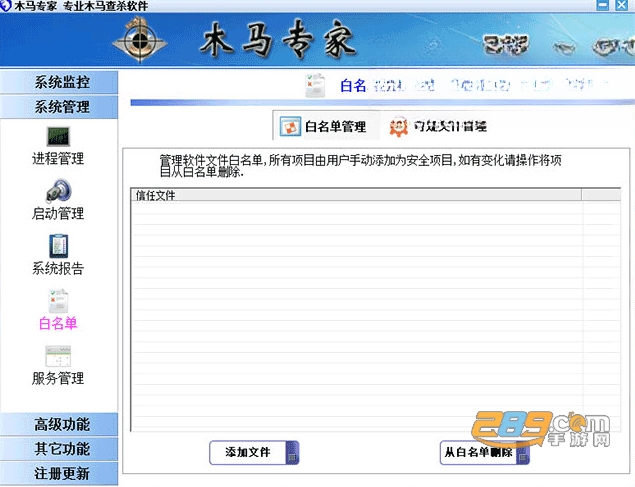Click the orange gear tab icon
This screenshot has height=487, width=635.
pos(398,126)
